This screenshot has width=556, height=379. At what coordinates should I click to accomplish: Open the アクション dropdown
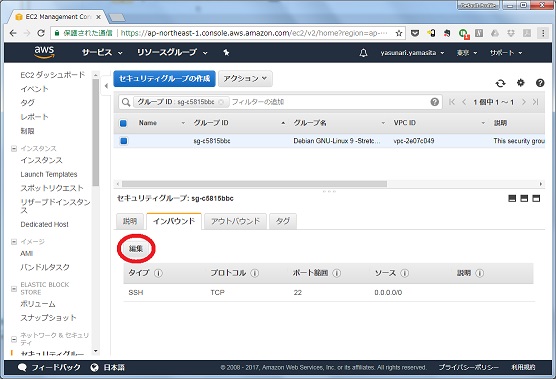pyautogui.click(x=245, y=79)
